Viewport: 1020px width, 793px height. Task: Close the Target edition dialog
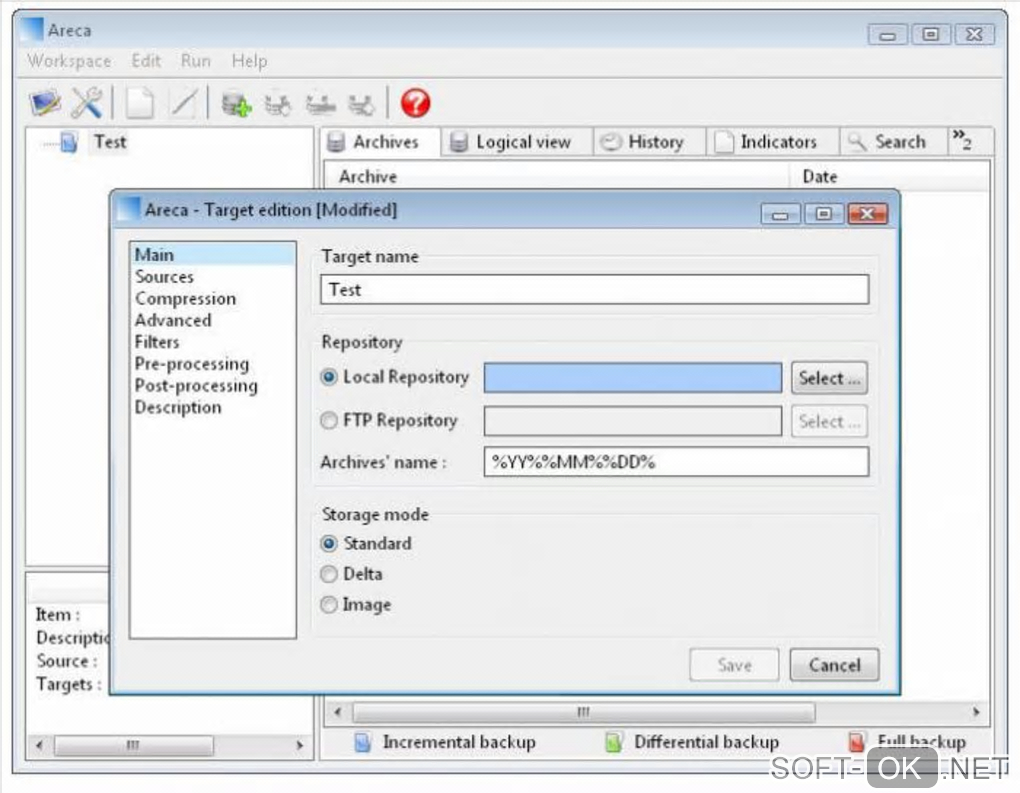tap(867, 213)
